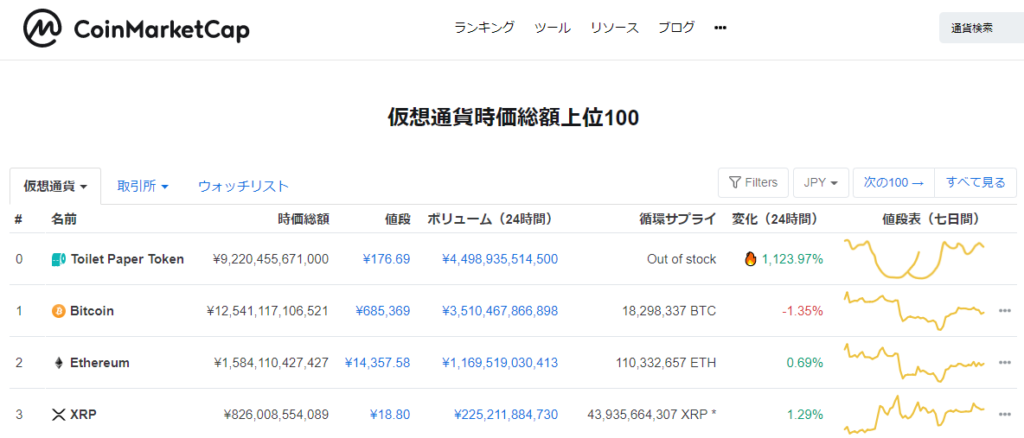This screenshot has width=1024, height=438.
Task: Open the XRP name link
Action: (x=84, y=414)
